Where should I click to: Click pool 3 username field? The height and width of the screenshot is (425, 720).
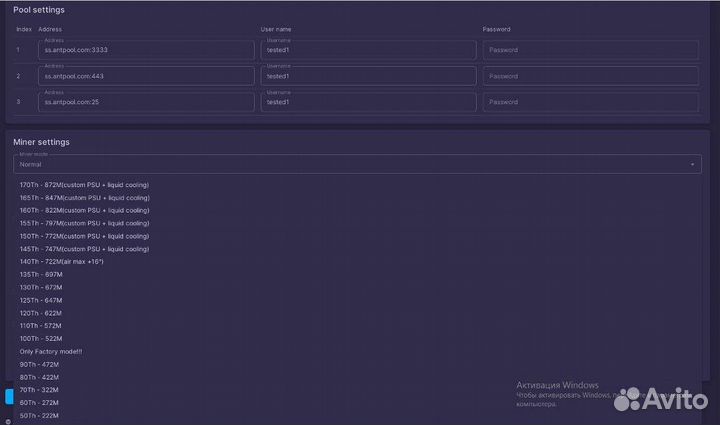coord(368,102)
